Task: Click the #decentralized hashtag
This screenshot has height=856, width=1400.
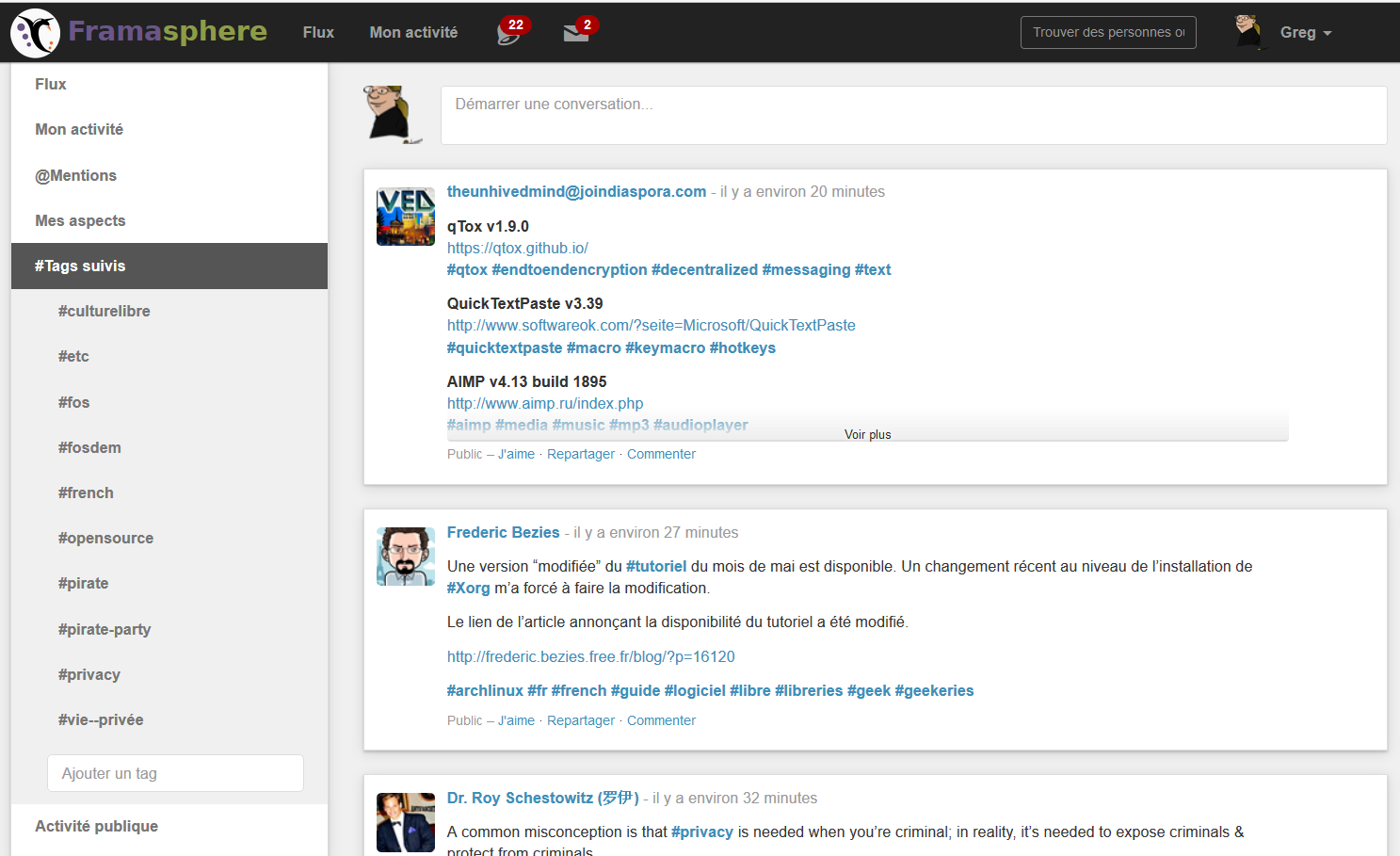Action: [704, 269]
